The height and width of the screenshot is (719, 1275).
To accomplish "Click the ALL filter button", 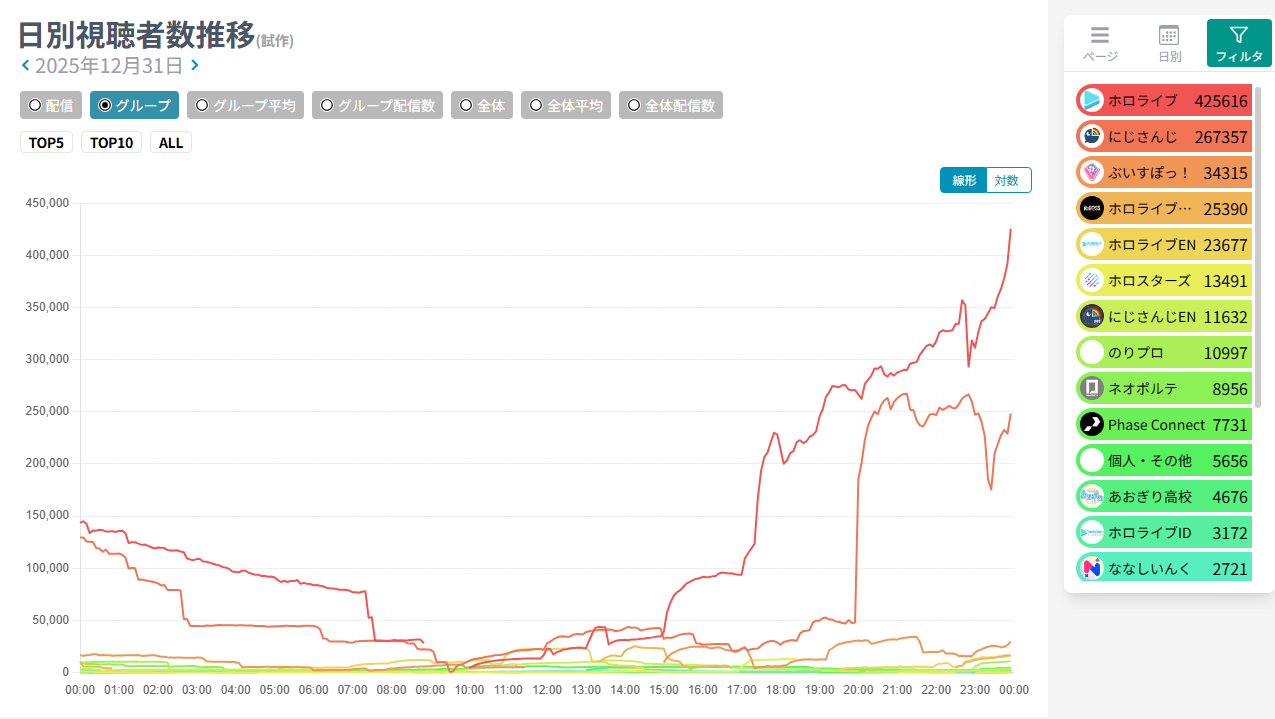I will [x=171, y=142].
